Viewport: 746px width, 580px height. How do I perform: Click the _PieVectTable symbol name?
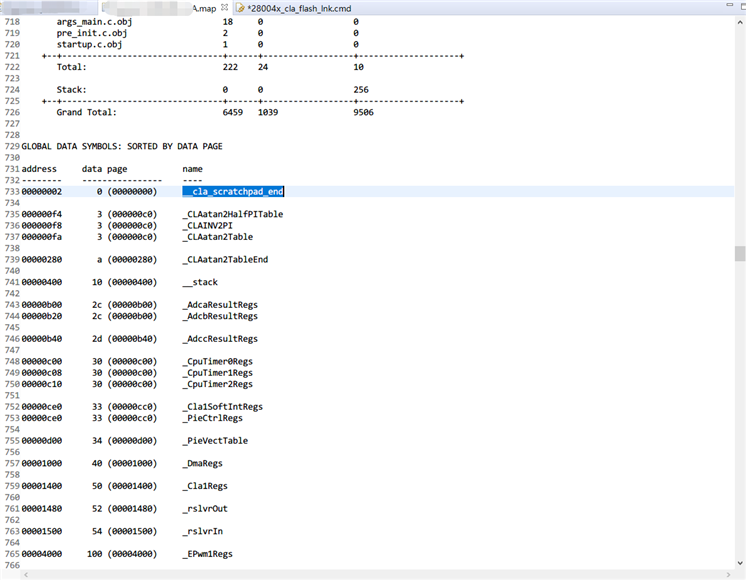tap(215, 441)
